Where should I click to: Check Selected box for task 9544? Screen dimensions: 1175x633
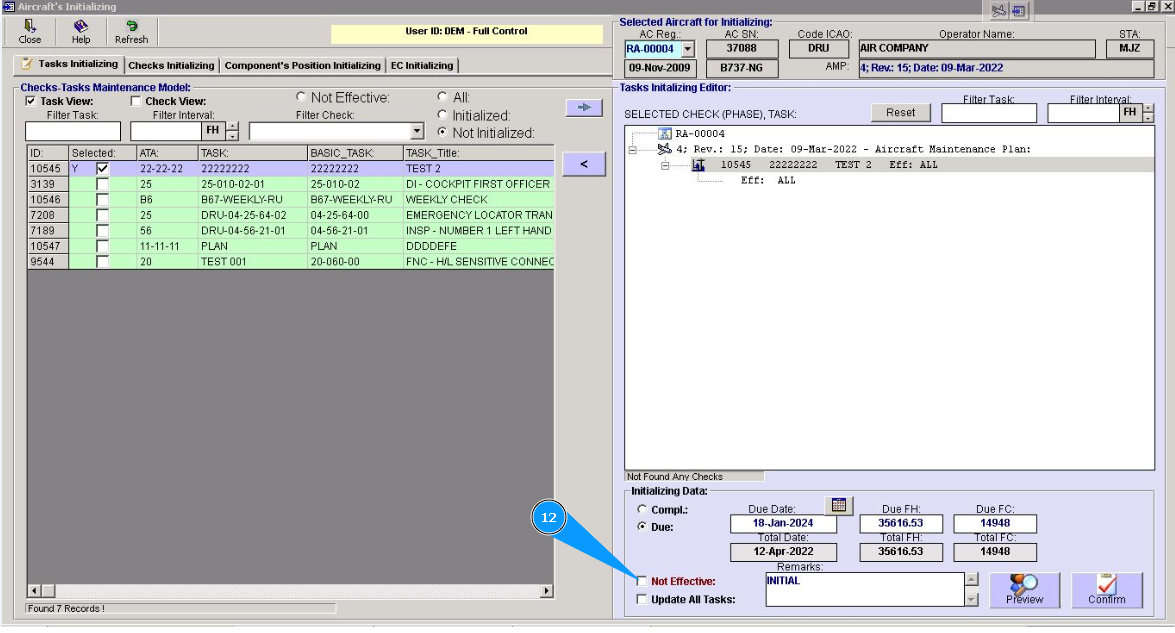point(103,261)
